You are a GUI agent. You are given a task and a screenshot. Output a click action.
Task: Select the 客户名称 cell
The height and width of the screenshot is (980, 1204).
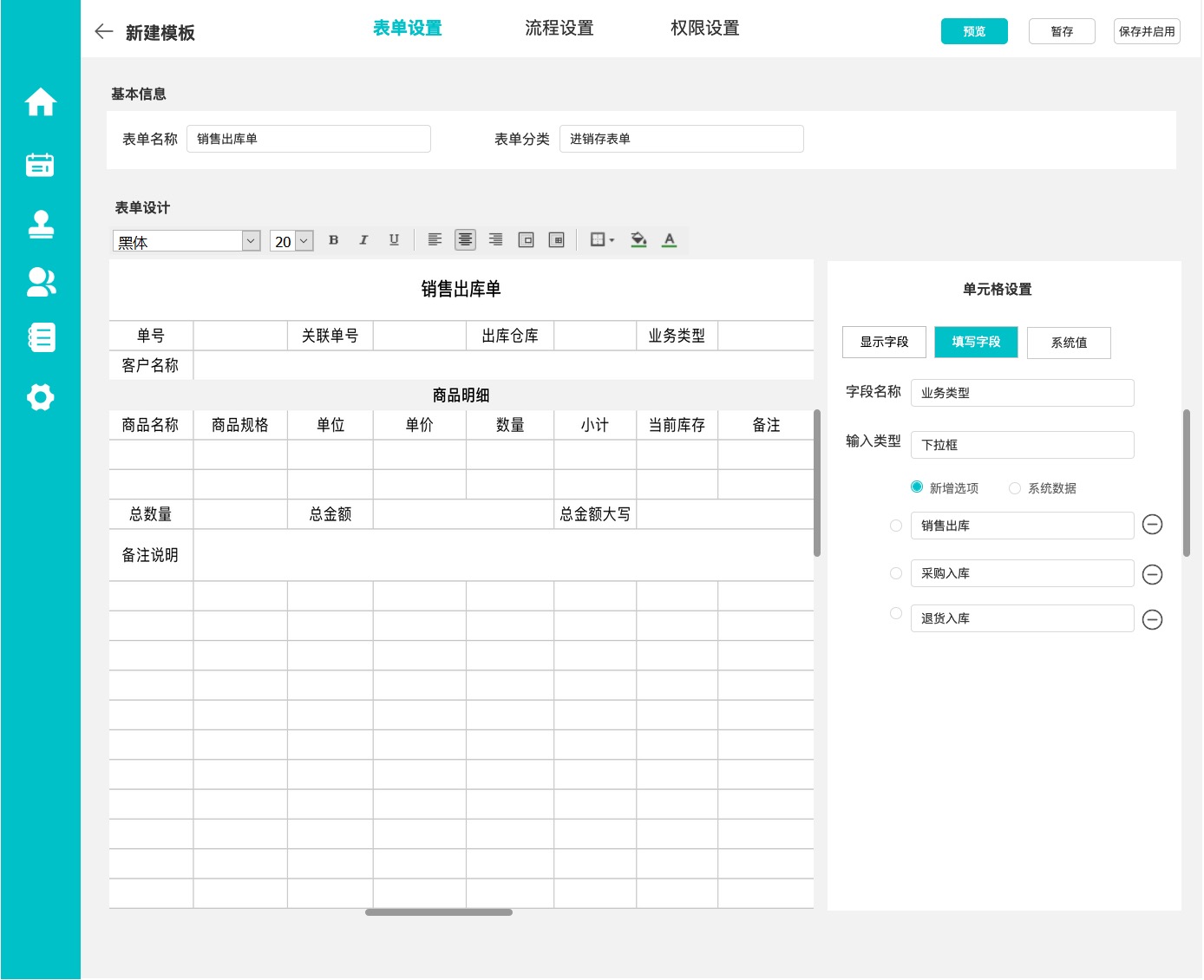150,365
